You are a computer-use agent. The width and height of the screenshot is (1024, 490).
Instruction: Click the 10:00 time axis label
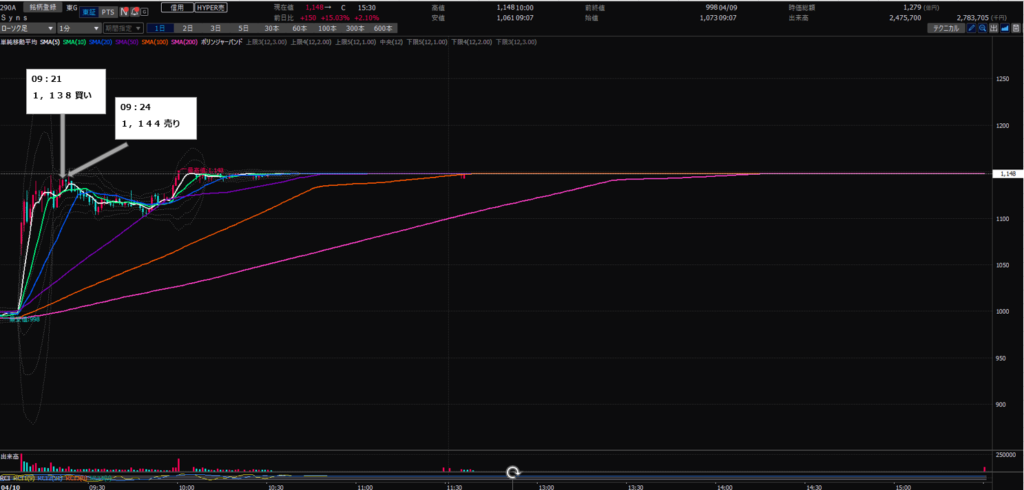click(185, 487)
